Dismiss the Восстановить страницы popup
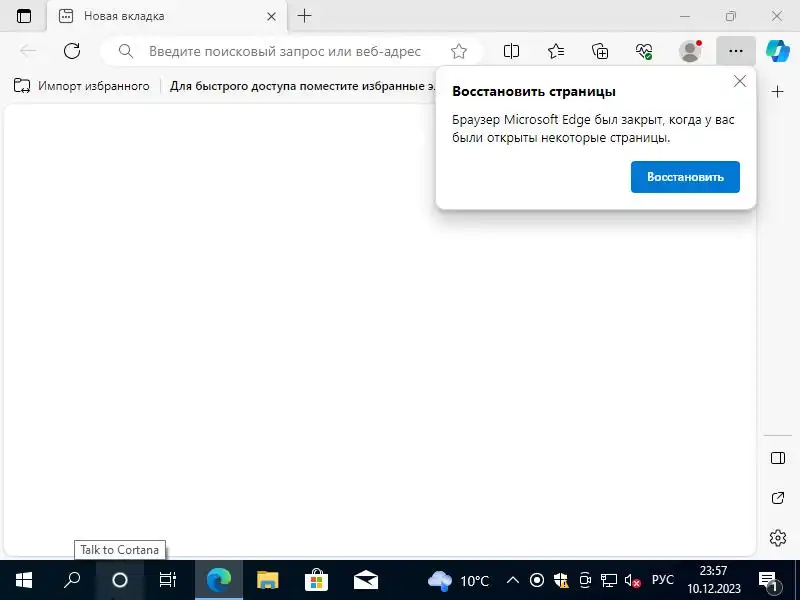The width and height of the screenshot is (800, 600). (x=740, y=81)
